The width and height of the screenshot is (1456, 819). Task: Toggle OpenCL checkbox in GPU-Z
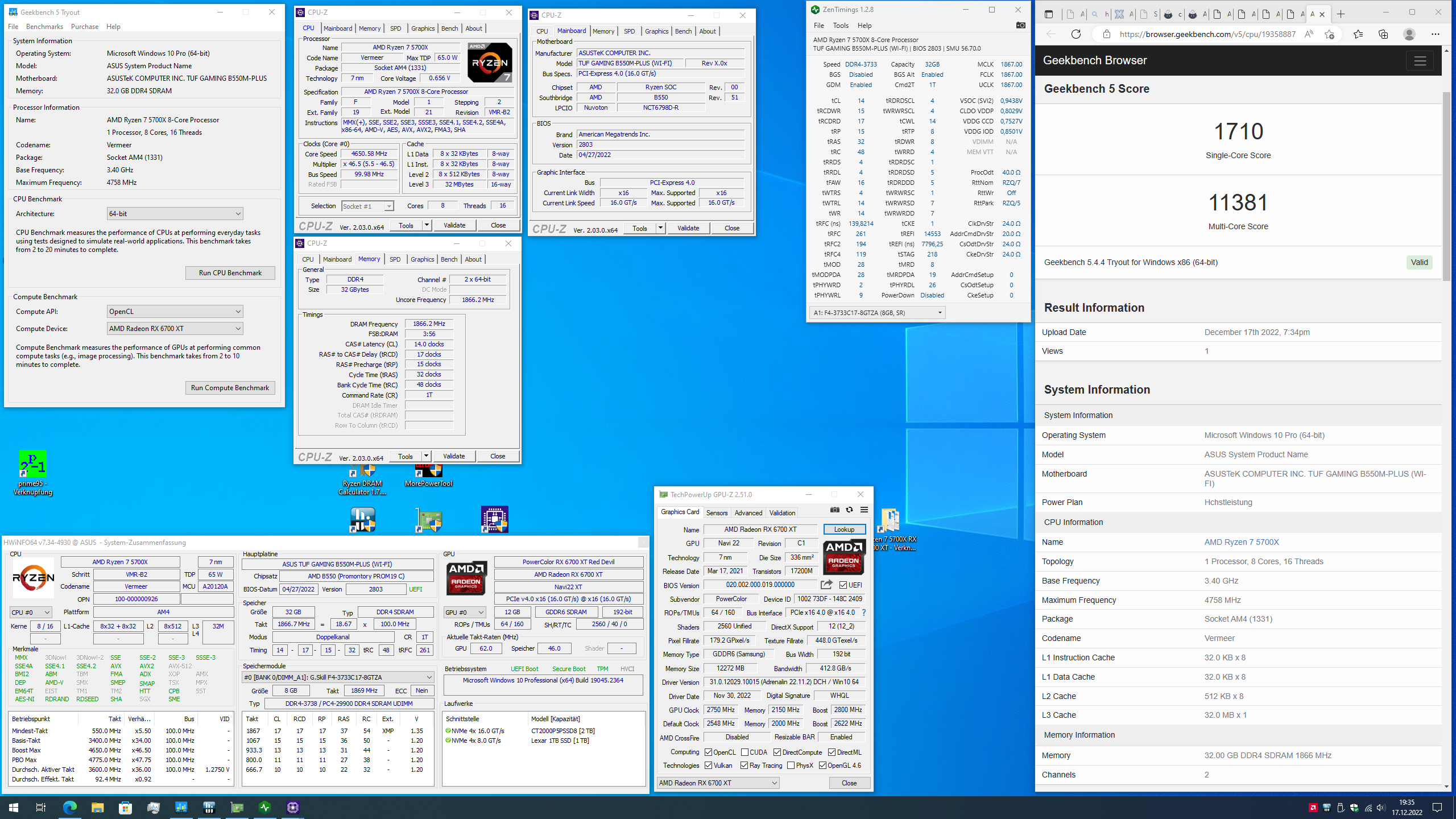coord(709,752)
